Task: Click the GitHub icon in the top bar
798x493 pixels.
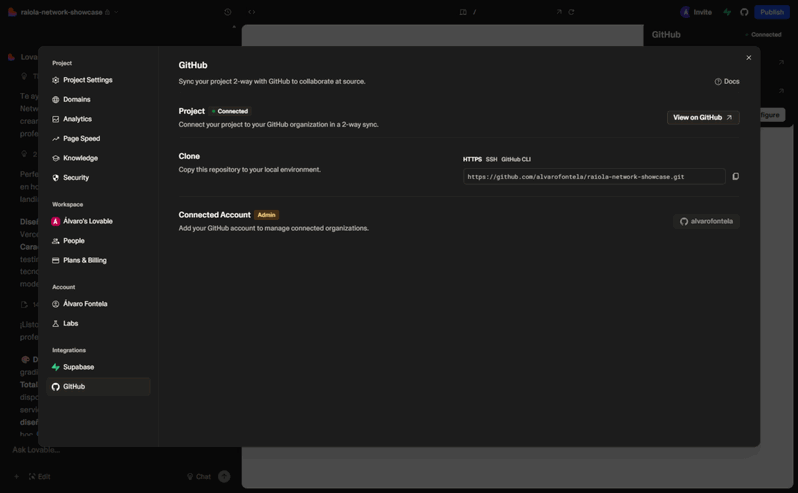Action: click(x=744, y=12)
